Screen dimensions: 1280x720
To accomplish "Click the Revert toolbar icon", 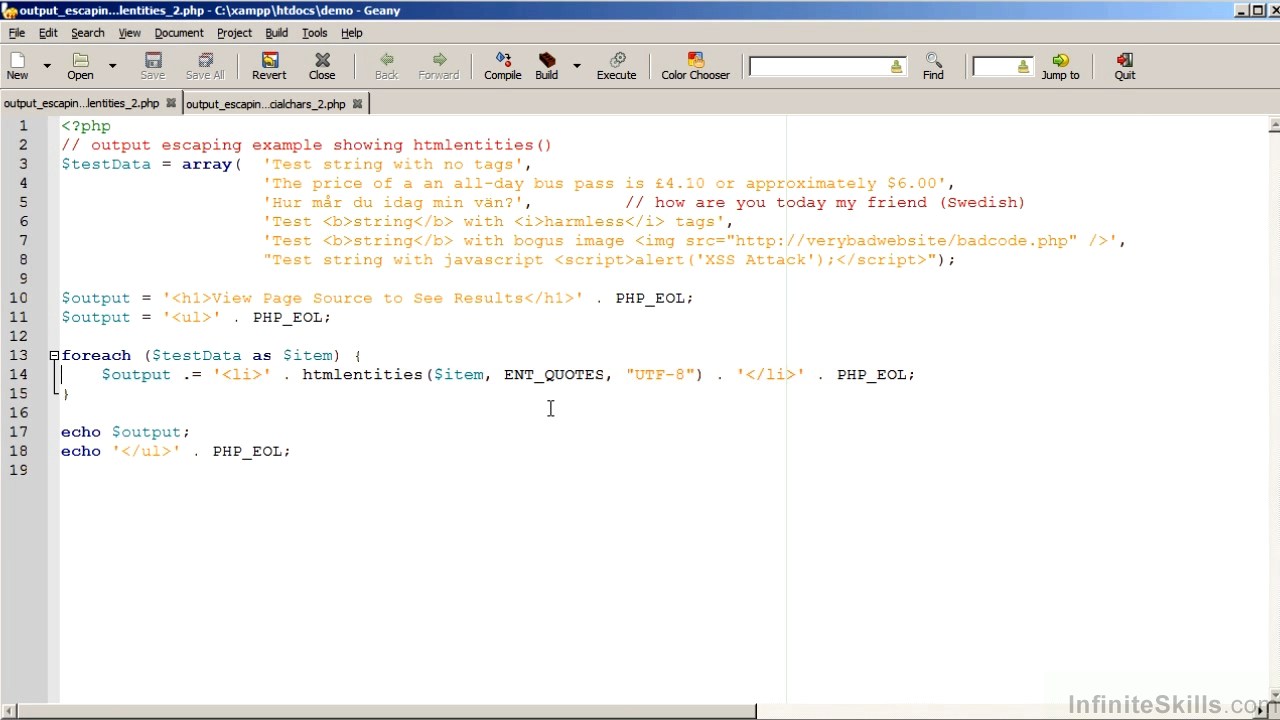I will [269, 66].
